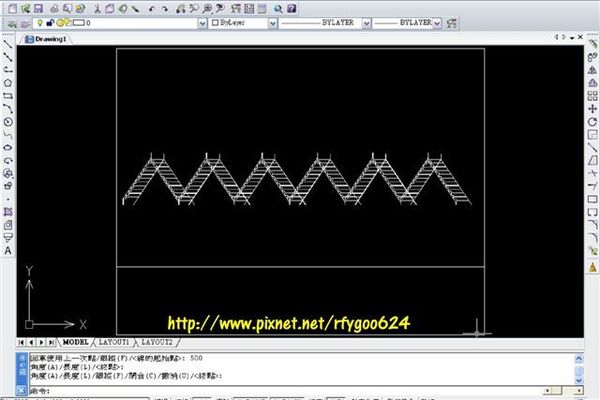Click the Pan realtime icon
Viewport: 600px width, 400px height.
181,8
